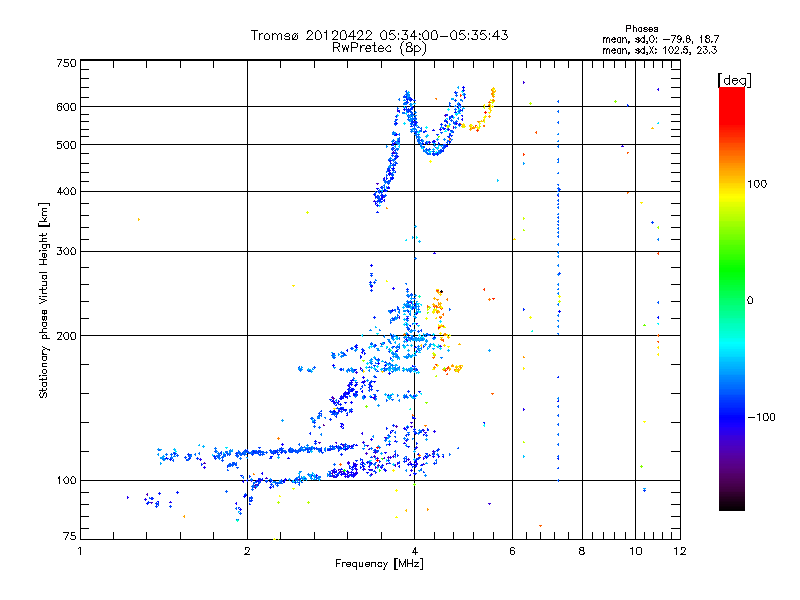The height and width of the screenshot is (600, 800).
Task: Click the 'Stationary phase Virtual Height [km]' axis label
Action: [44, 300]
